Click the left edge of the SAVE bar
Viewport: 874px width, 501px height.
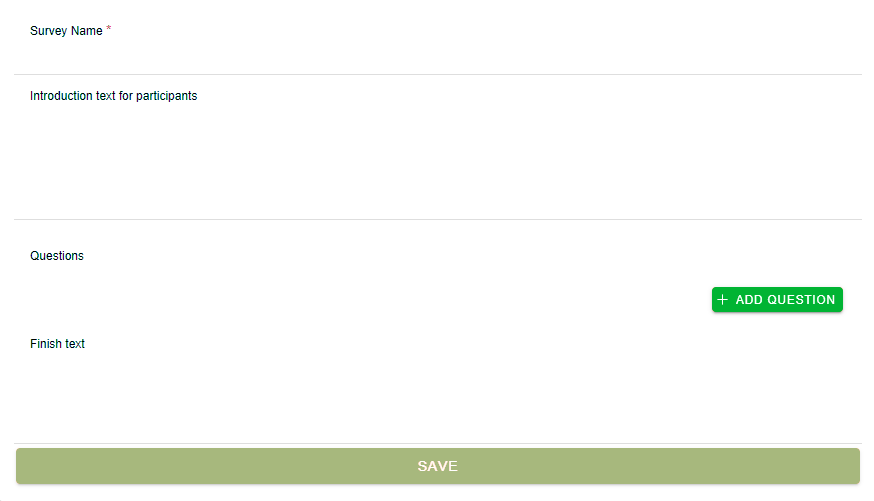coord(22,466)
